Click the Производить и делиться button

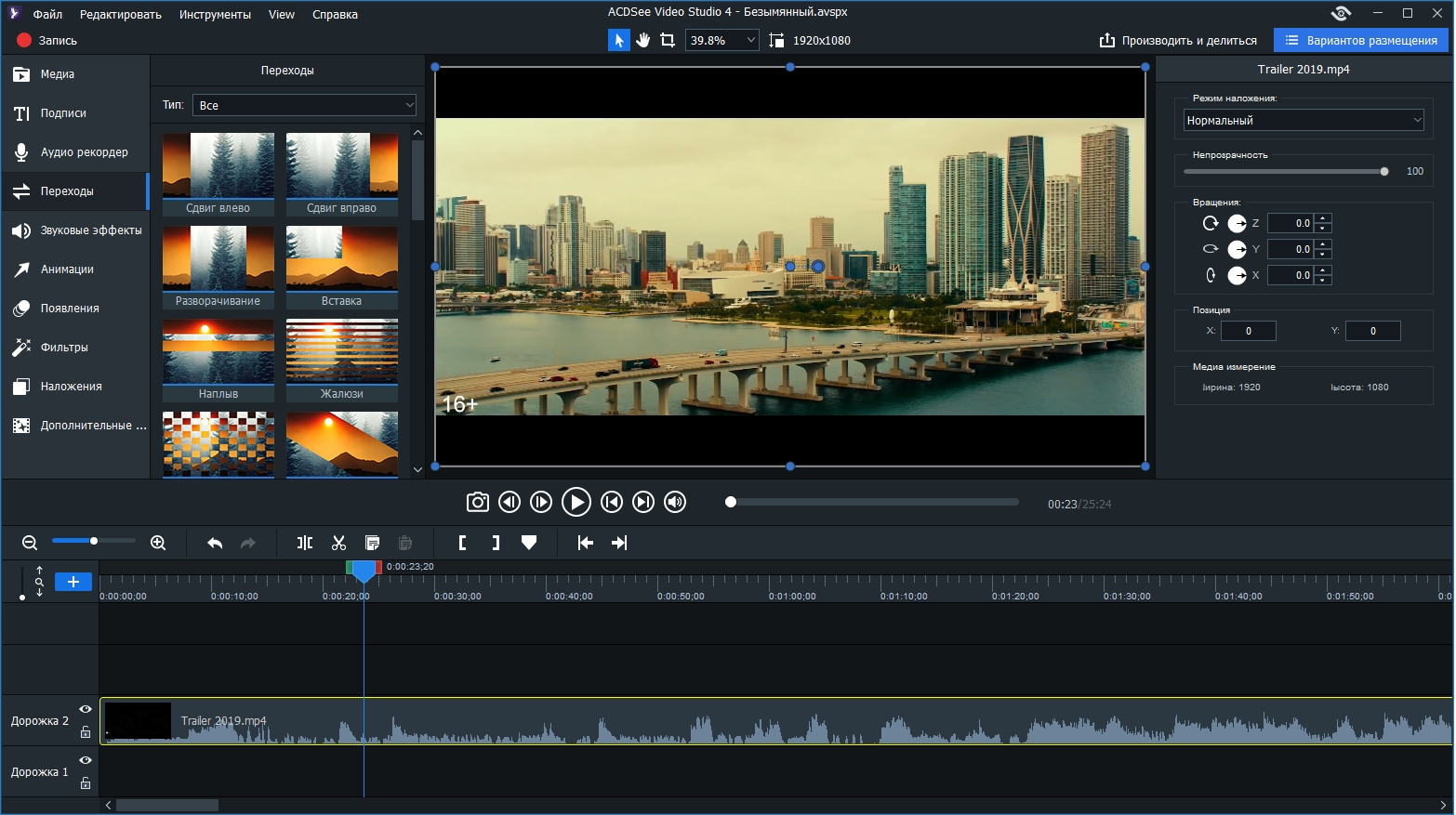click(x=1178, y=40)
